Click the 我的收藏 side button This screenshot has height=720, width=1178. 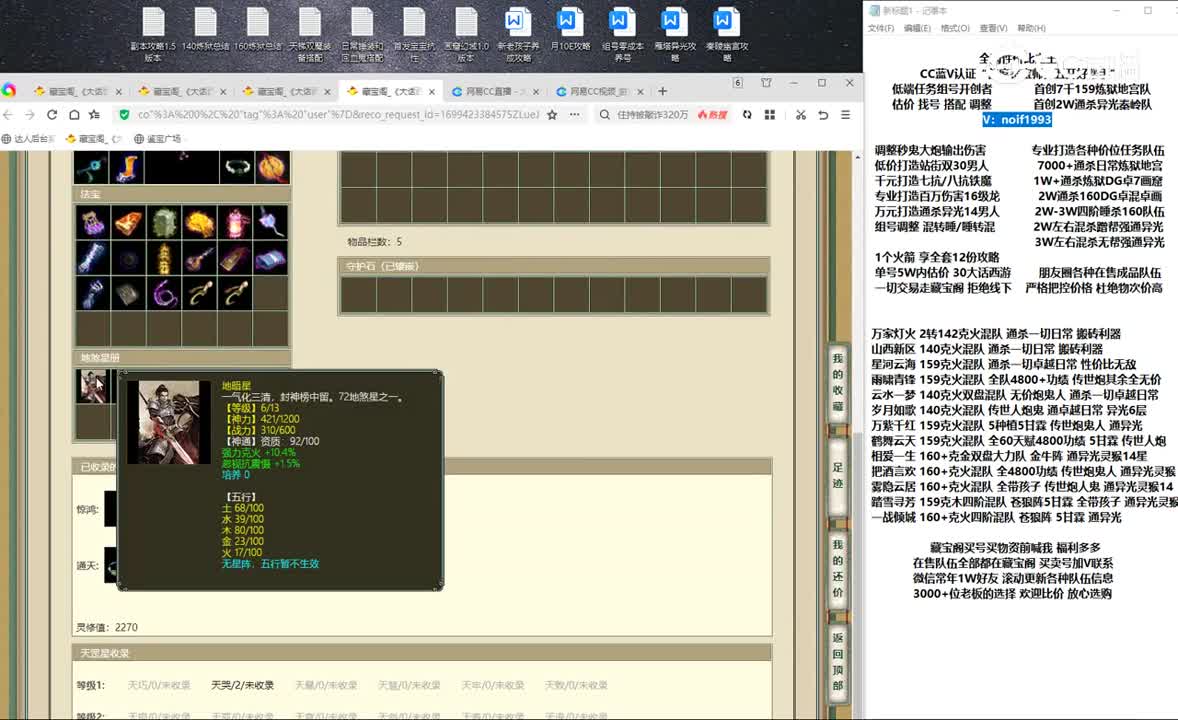point(838,382)
